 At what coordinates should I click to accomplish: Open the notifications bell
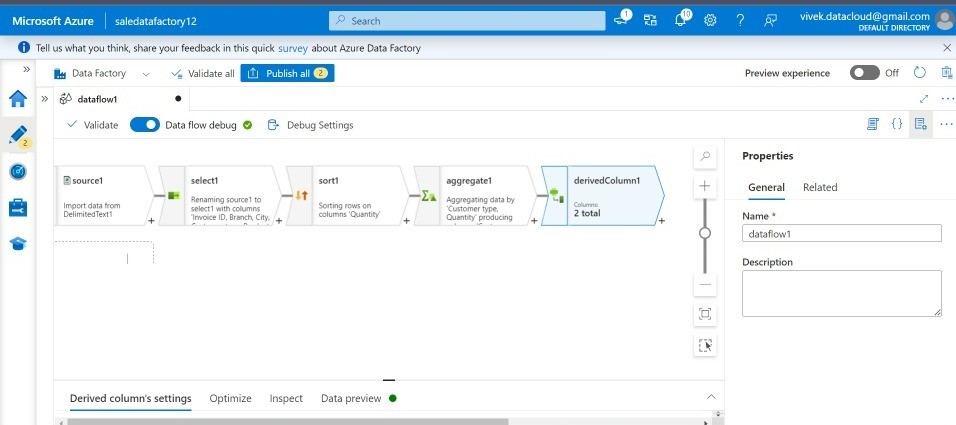click(x=680, y=20)
